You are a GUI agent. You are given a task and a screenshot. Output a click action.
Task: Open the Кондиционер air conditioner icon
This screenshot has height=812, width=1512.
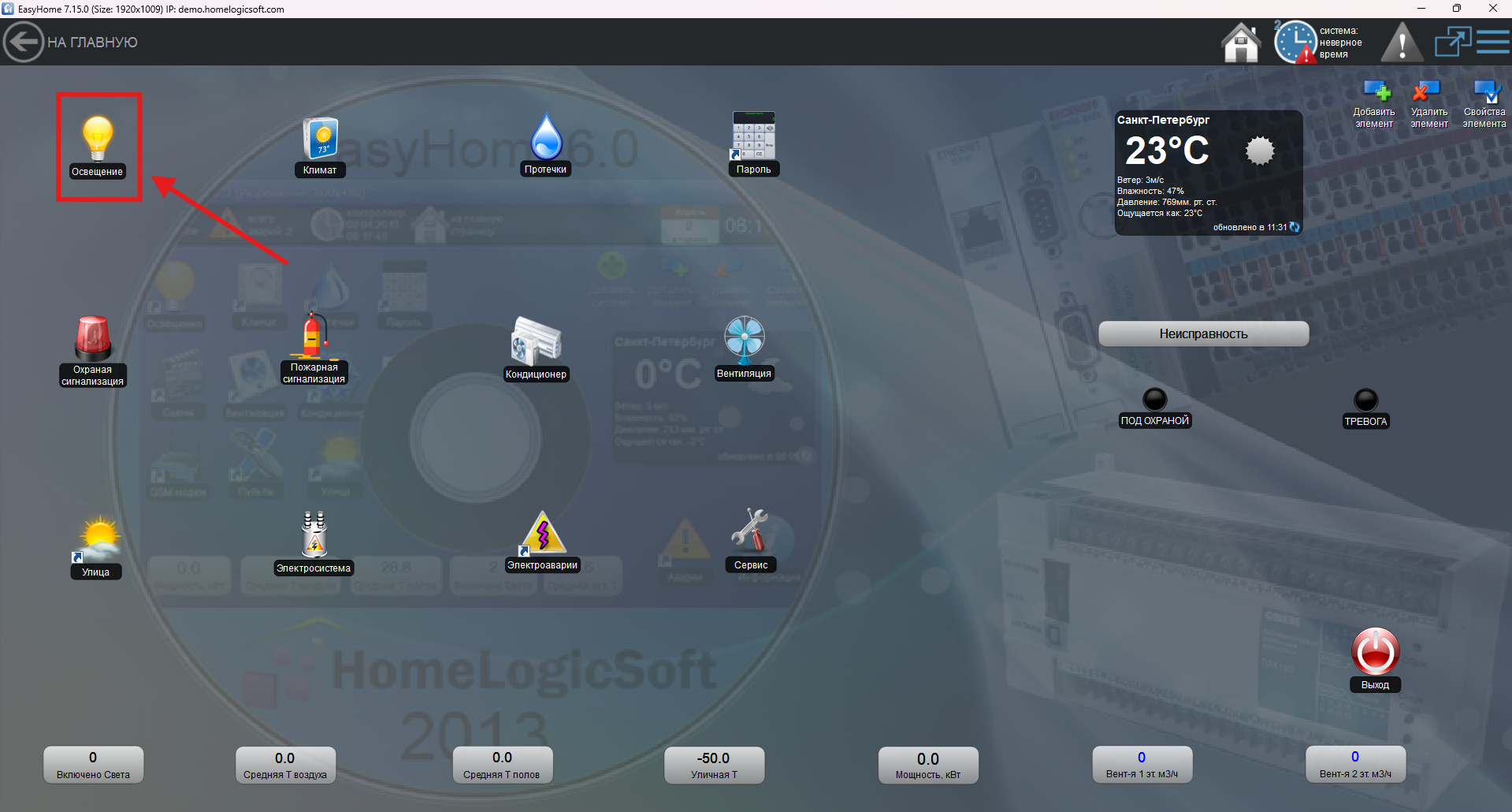pos(536,341)
